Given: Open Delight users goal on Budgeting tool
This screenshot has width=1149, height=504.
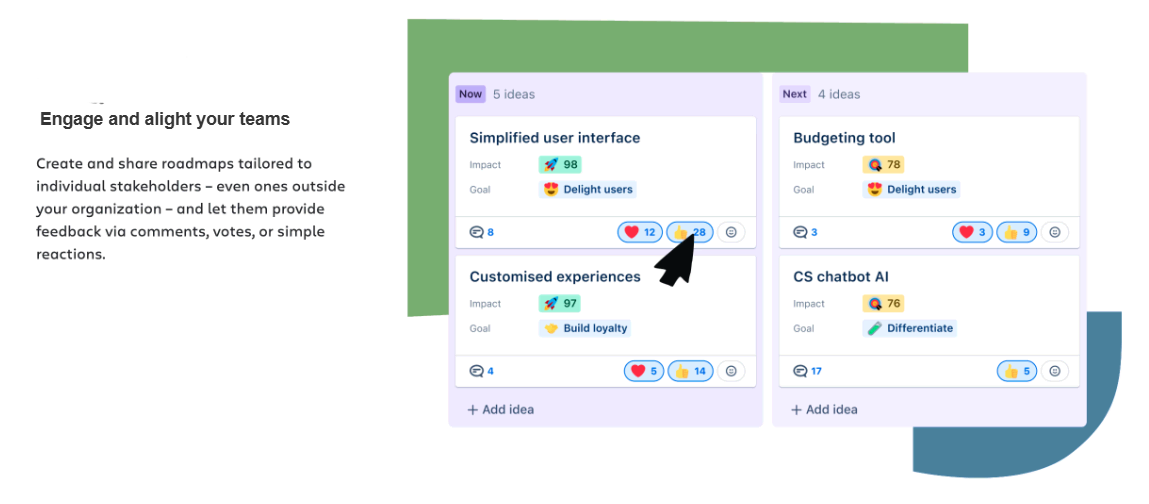Looking at the screenshot, I should point(910,189).
